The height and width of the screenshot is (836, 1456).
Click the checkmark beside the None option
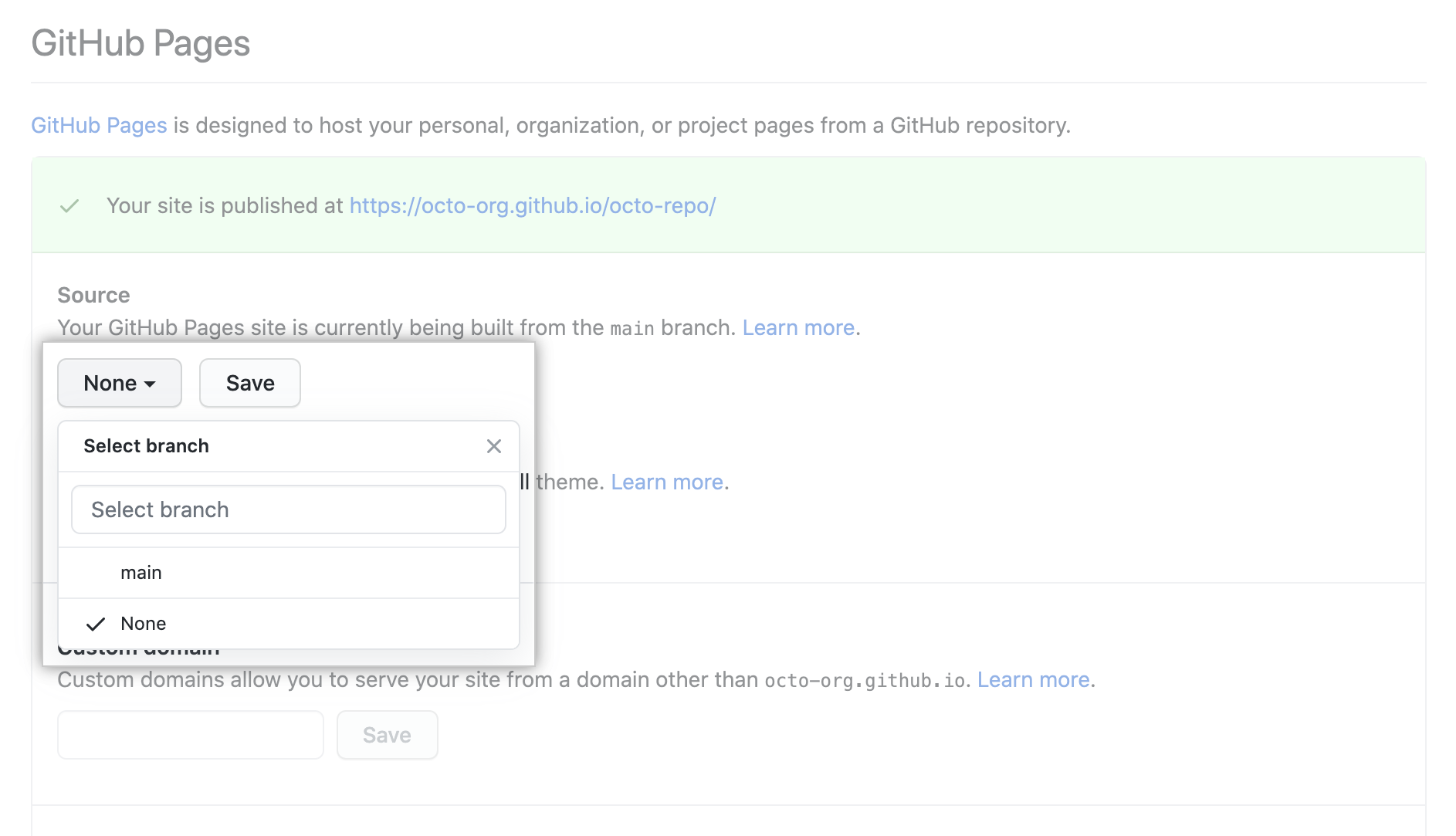pos(96,623)
